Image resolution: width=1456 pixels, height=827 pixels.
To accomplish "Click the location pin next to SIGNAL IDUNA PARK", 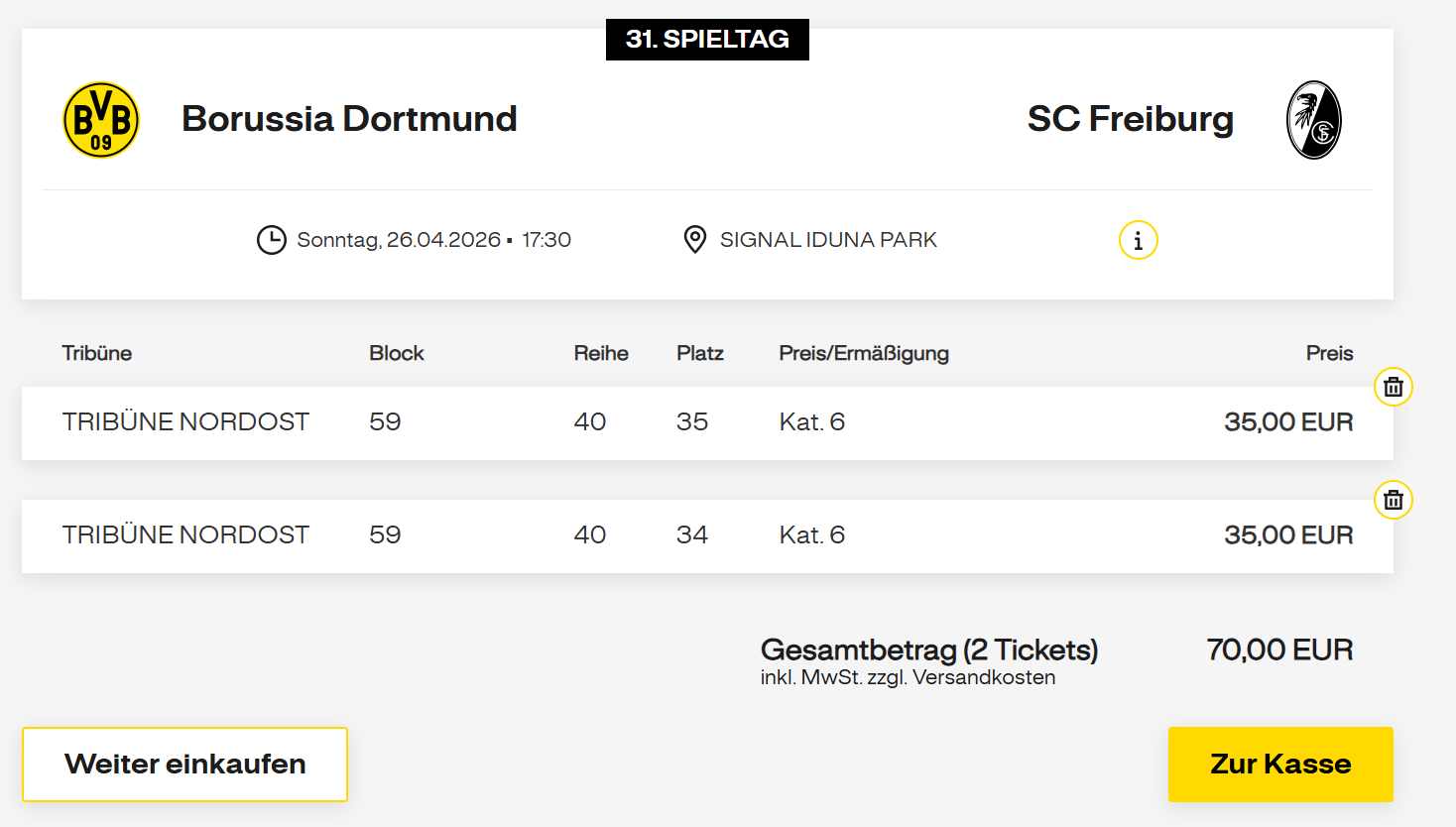I will (x=695, y=240).
